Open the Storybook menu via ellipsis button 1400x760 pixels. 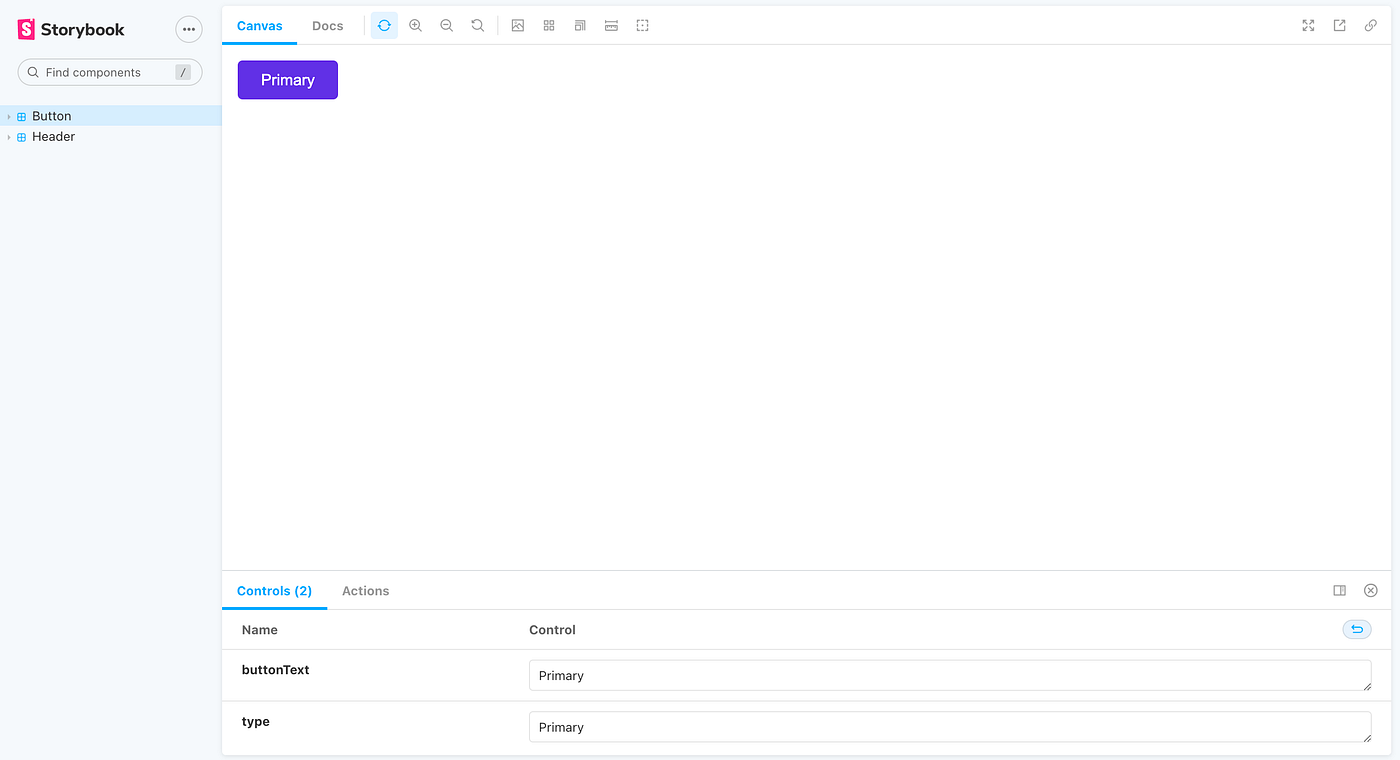pos(188,29)
